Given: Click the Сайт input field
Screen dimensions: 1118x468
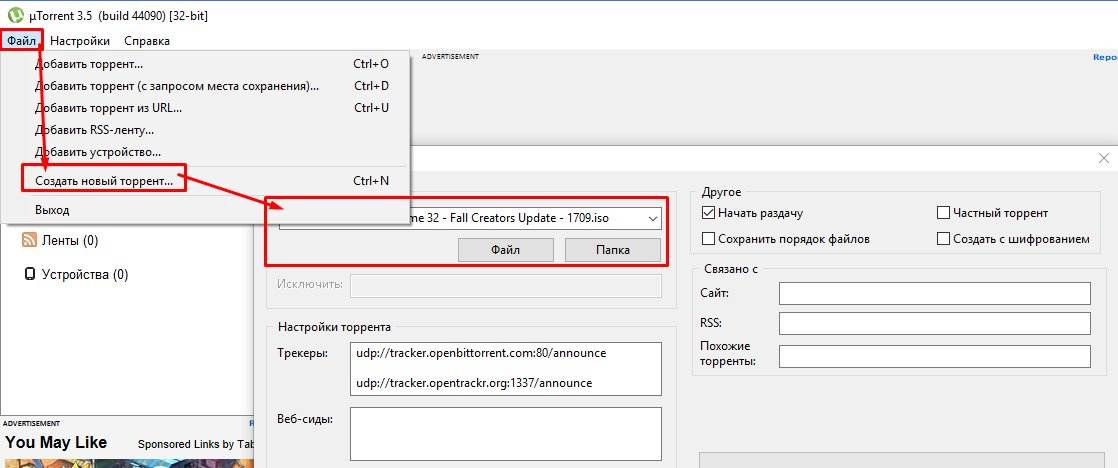Looking at the screenshot, I should point(934,293).
